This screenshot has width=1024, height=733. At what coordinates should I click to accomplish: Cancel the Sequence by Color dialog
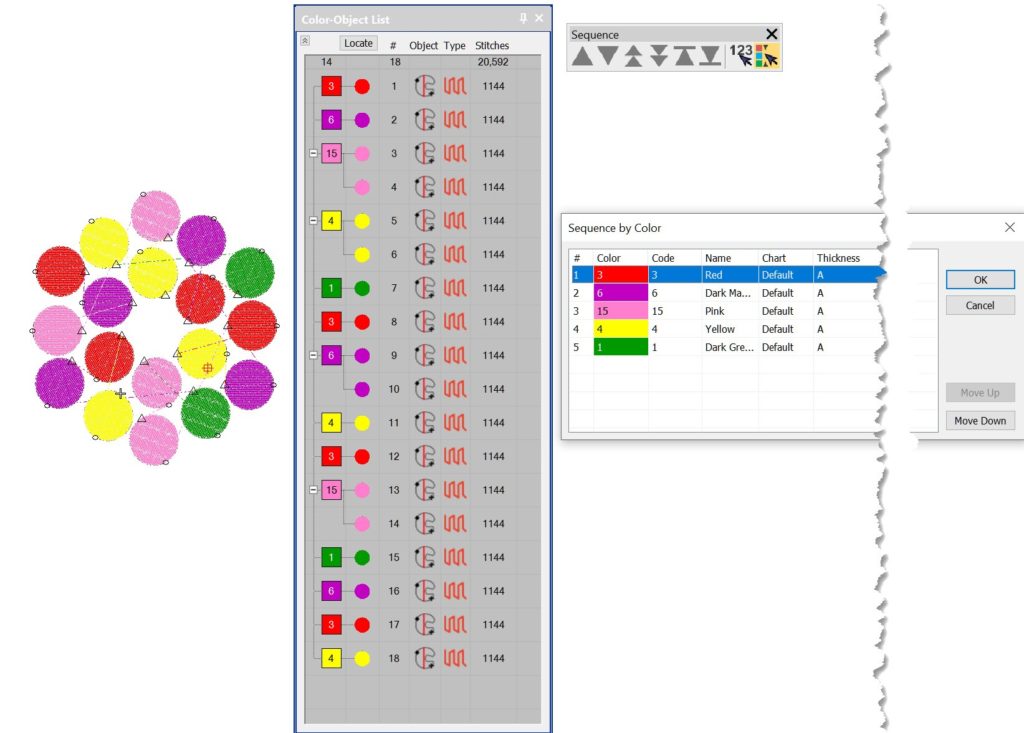[x=979, y=305]
